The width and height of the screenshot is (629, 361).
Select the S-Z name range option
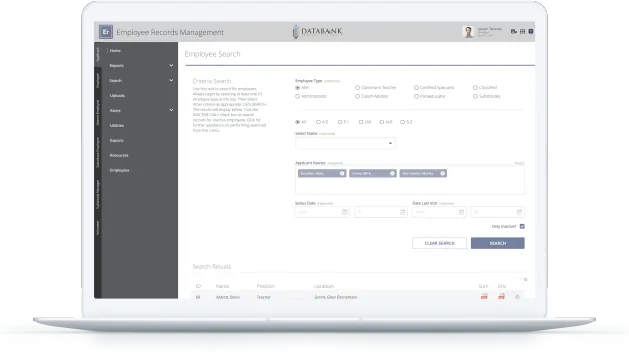(x=402, y=122)
